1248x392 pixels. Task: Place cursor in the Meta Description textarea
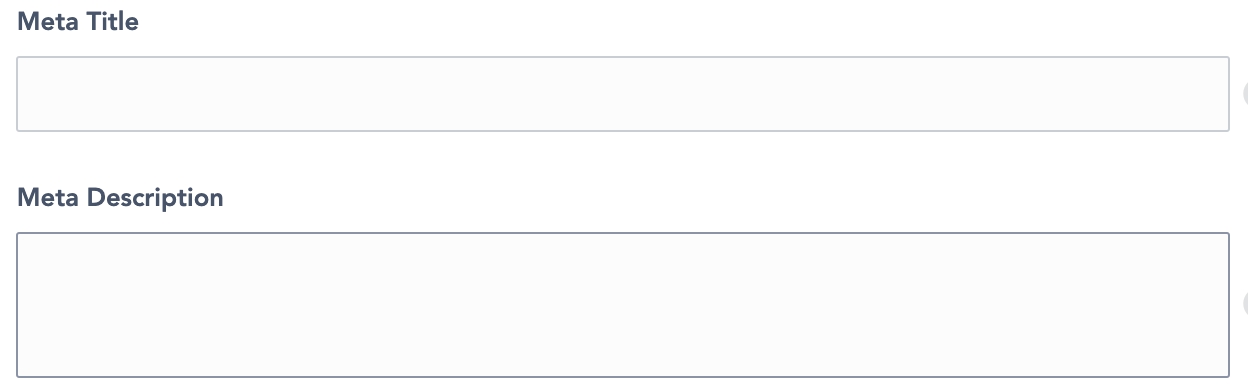pyautogui.click(x=622, y=305)
